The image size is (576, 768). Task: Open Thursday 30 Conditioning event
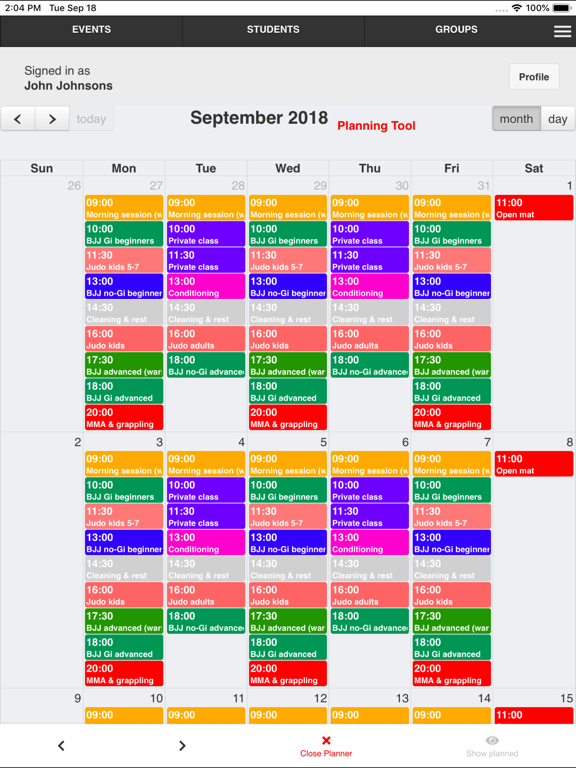pyautogui.click(x=370, y=287)
